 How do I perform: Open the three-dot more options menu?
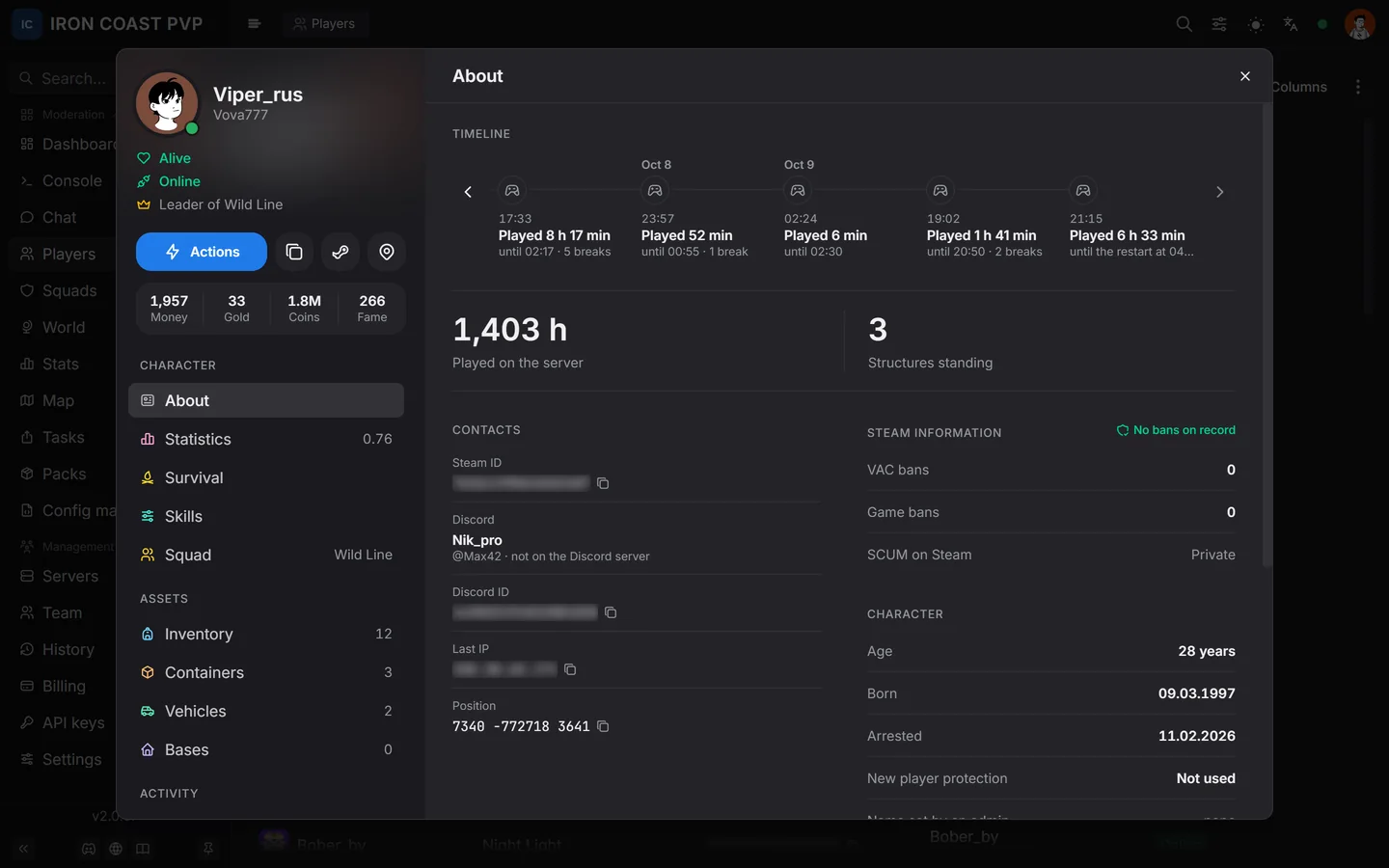[x=1358, y=87]
